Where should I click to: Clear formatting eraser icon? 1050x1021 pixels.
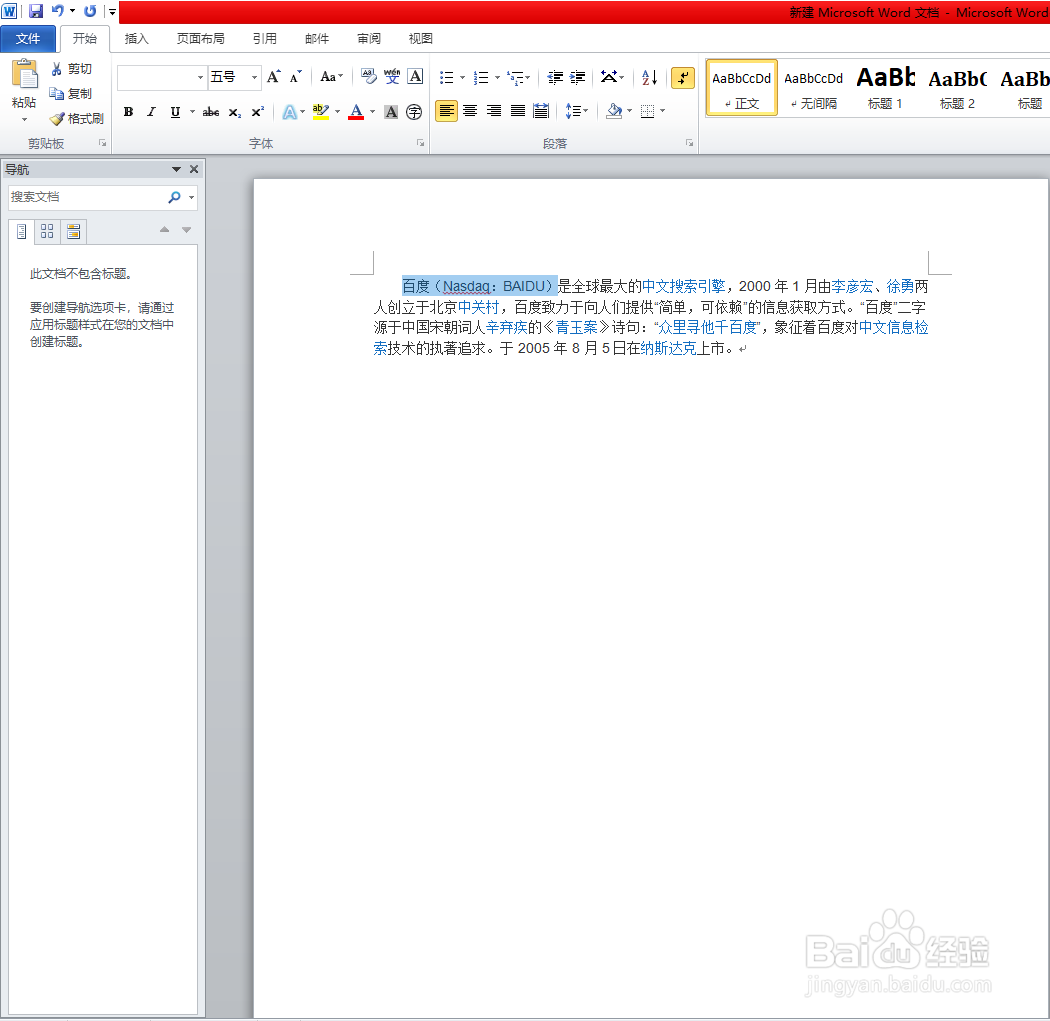pos(368,76)
